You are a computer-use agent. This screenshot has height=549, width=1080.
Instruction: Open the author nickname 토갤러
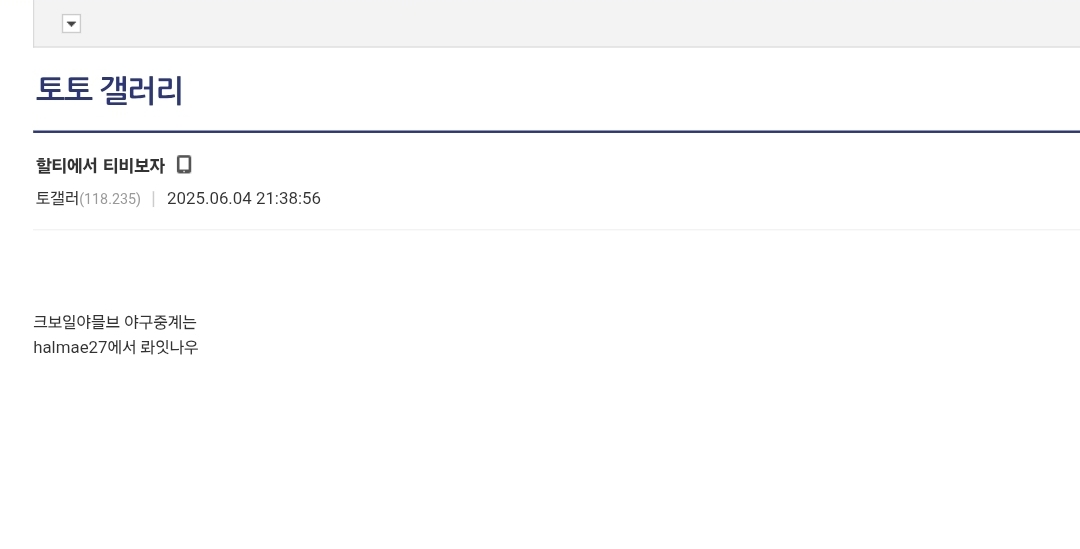57,198
